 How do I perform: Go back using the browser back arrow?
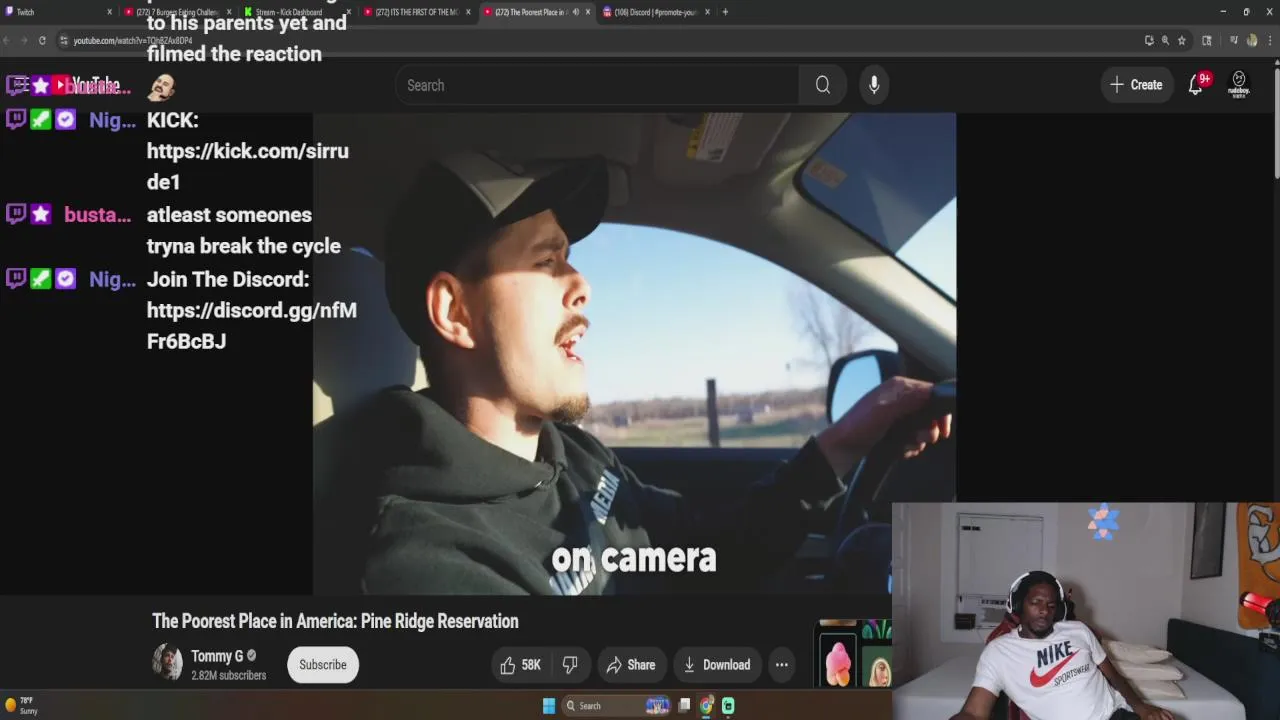7,40
